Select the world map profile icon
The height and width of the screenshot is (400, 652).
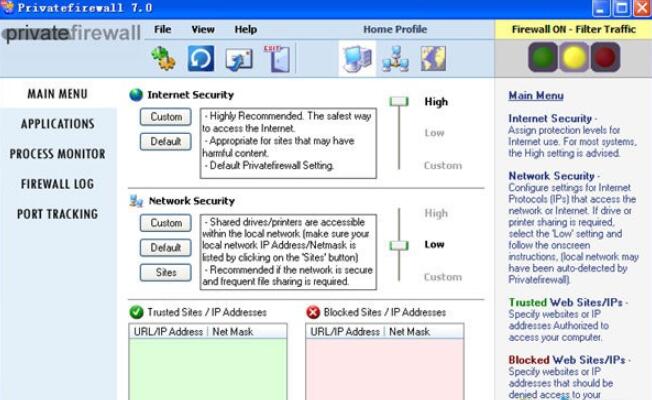pyautogui.click(x=433, y=59)
